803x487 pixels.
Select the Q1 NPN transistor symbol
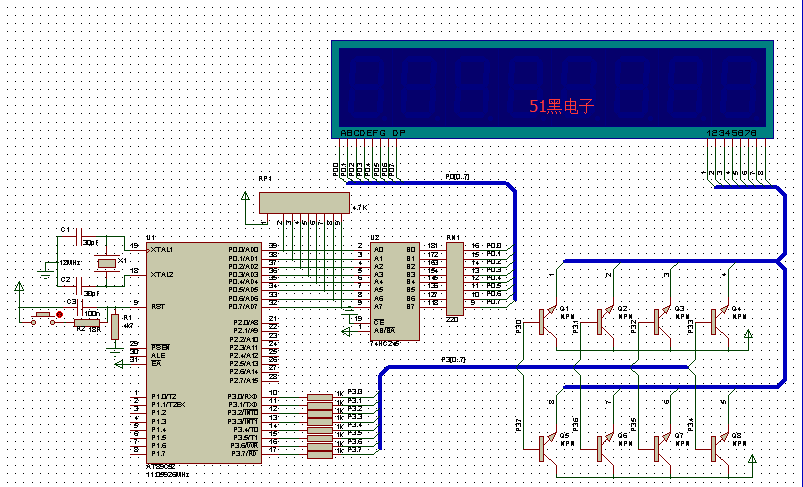point(547,321)
